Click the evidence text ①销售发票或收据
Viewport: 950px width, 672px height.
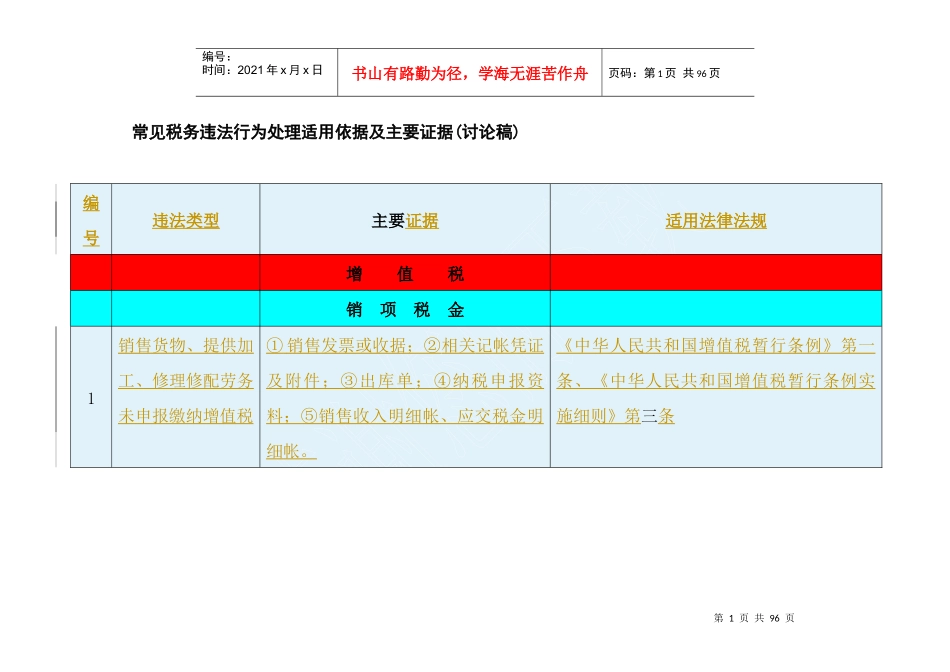[336, 345]
